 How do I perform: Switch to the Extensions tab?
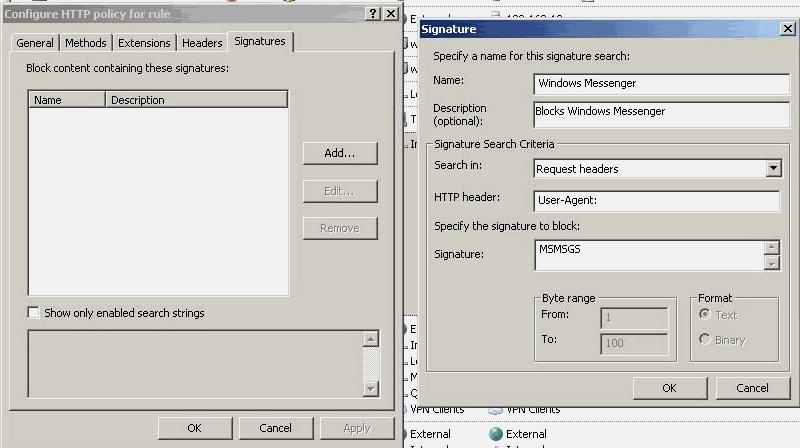(144, 43)
